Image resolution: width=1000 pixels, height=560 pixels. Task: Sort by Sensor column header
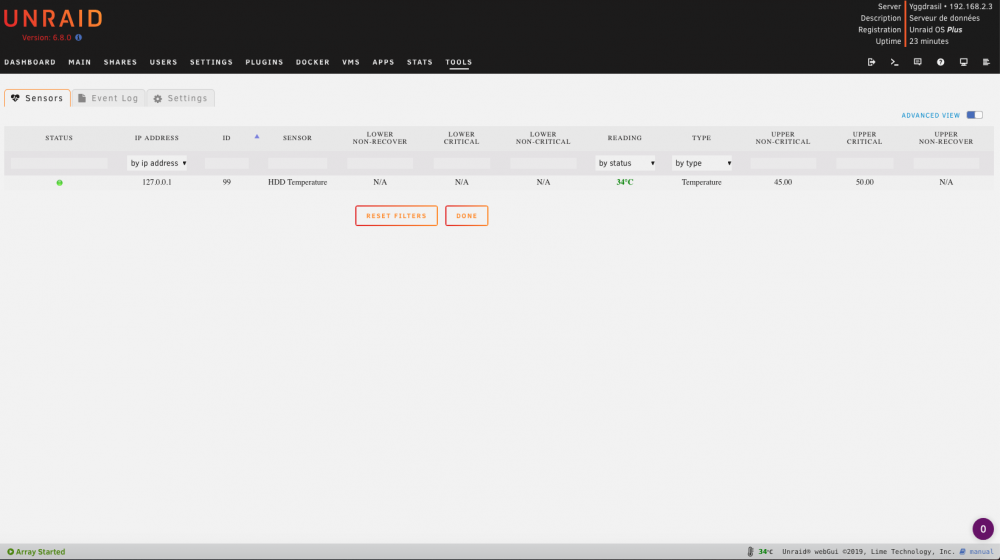(x=297, y=138)
